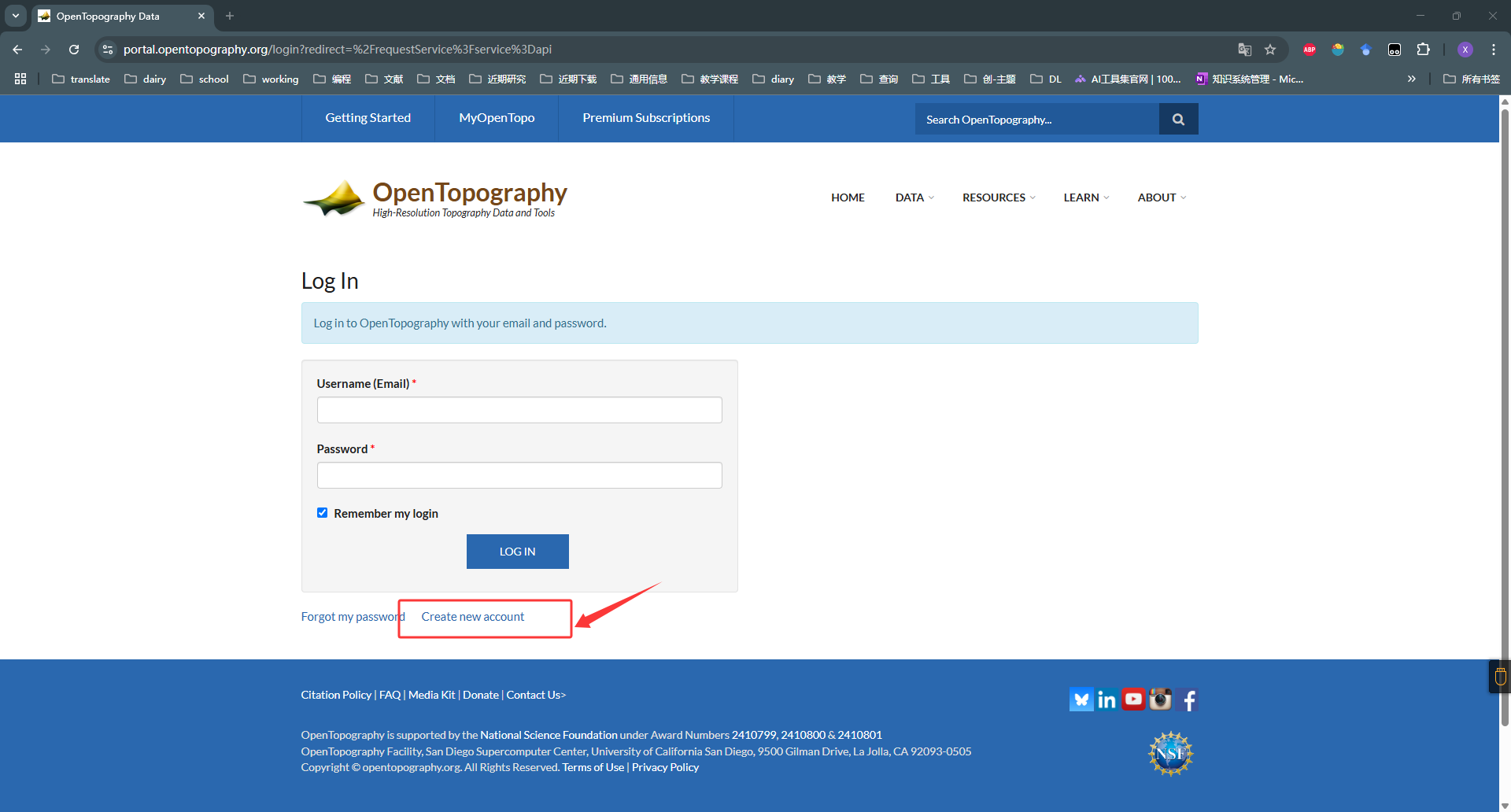Image resolution: width=1511 pixels, height=812 pixels.
Task: Open the Getting Started tab
Action: click(368, 118)
